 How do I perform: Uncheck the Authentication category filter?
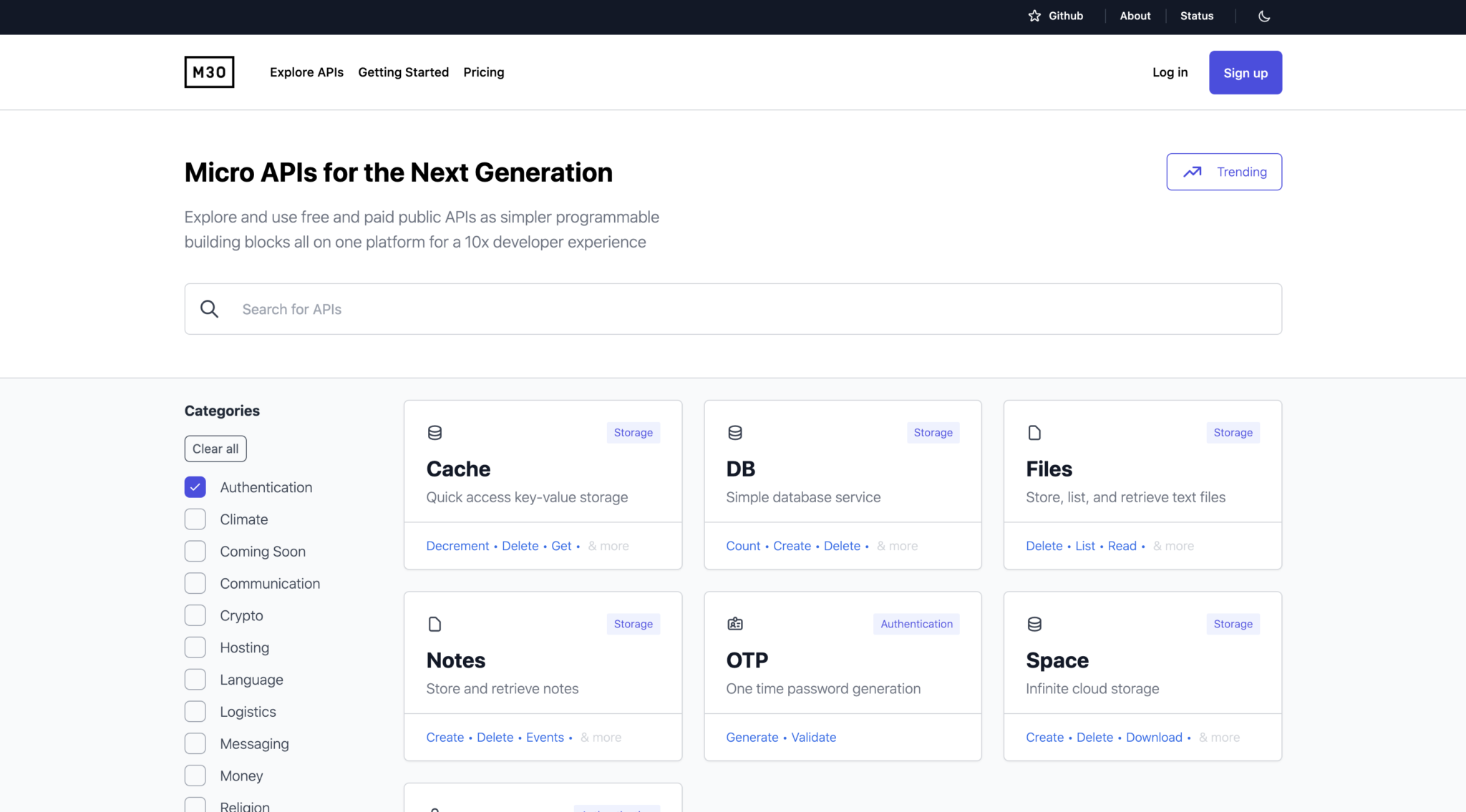pos(194,486)
